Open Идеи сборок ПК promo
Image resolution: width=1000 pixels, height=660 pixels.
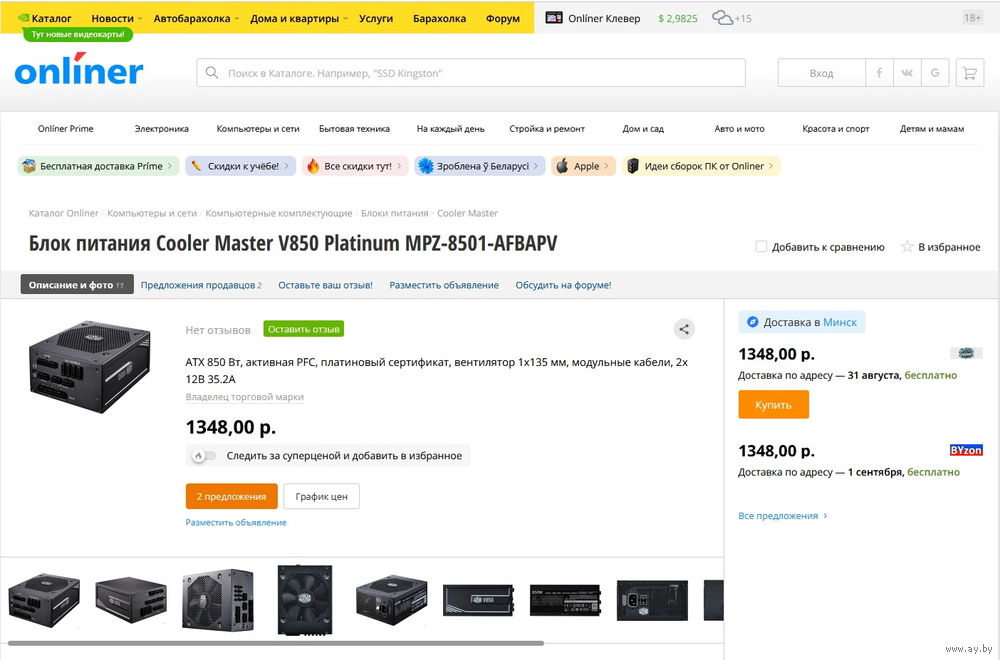click(x=701, y=166)
